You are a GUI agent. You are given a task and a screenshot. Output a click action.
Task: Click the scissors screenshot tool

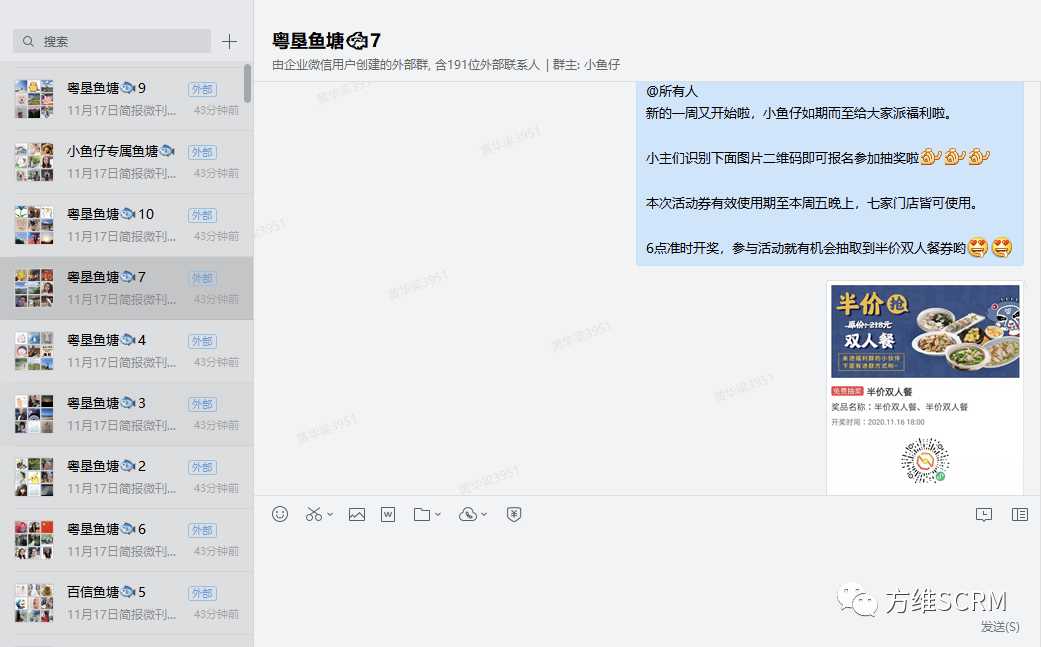(x=314, y=514)
